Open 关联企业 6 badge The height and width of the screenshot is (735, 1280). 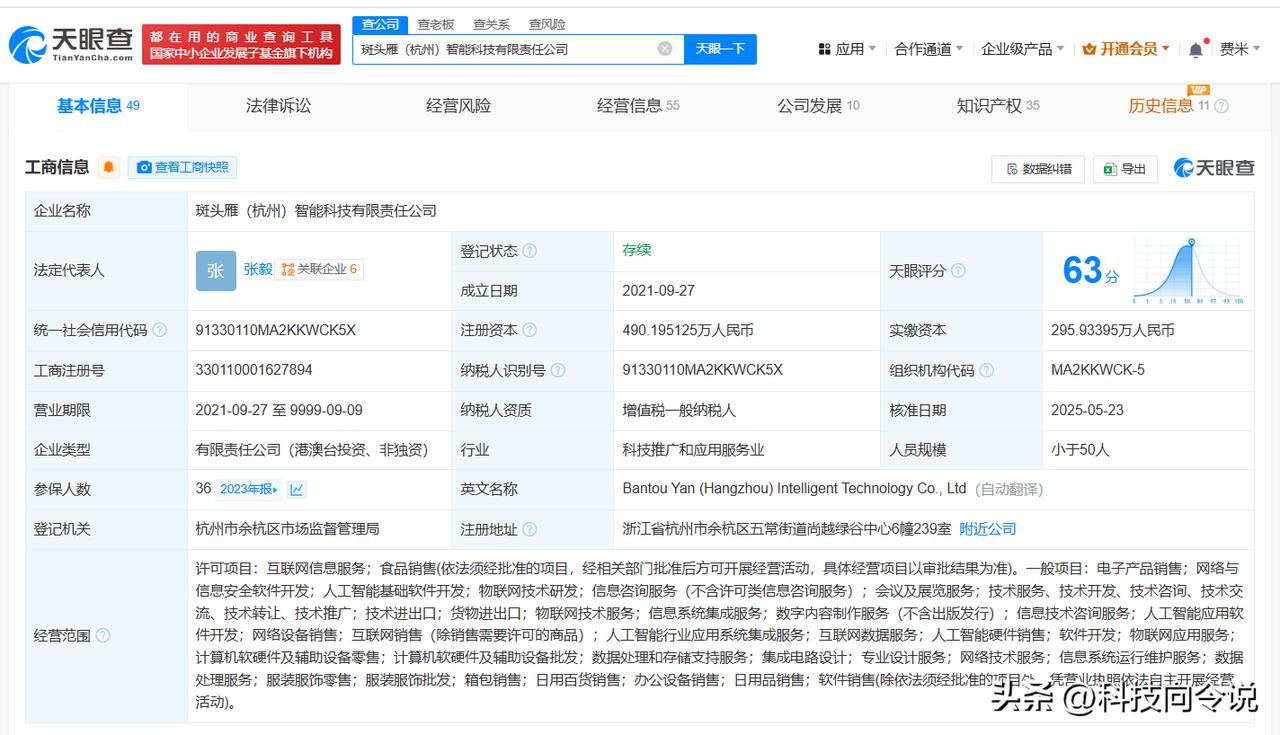pyautogui.click(x=319, y=269)
